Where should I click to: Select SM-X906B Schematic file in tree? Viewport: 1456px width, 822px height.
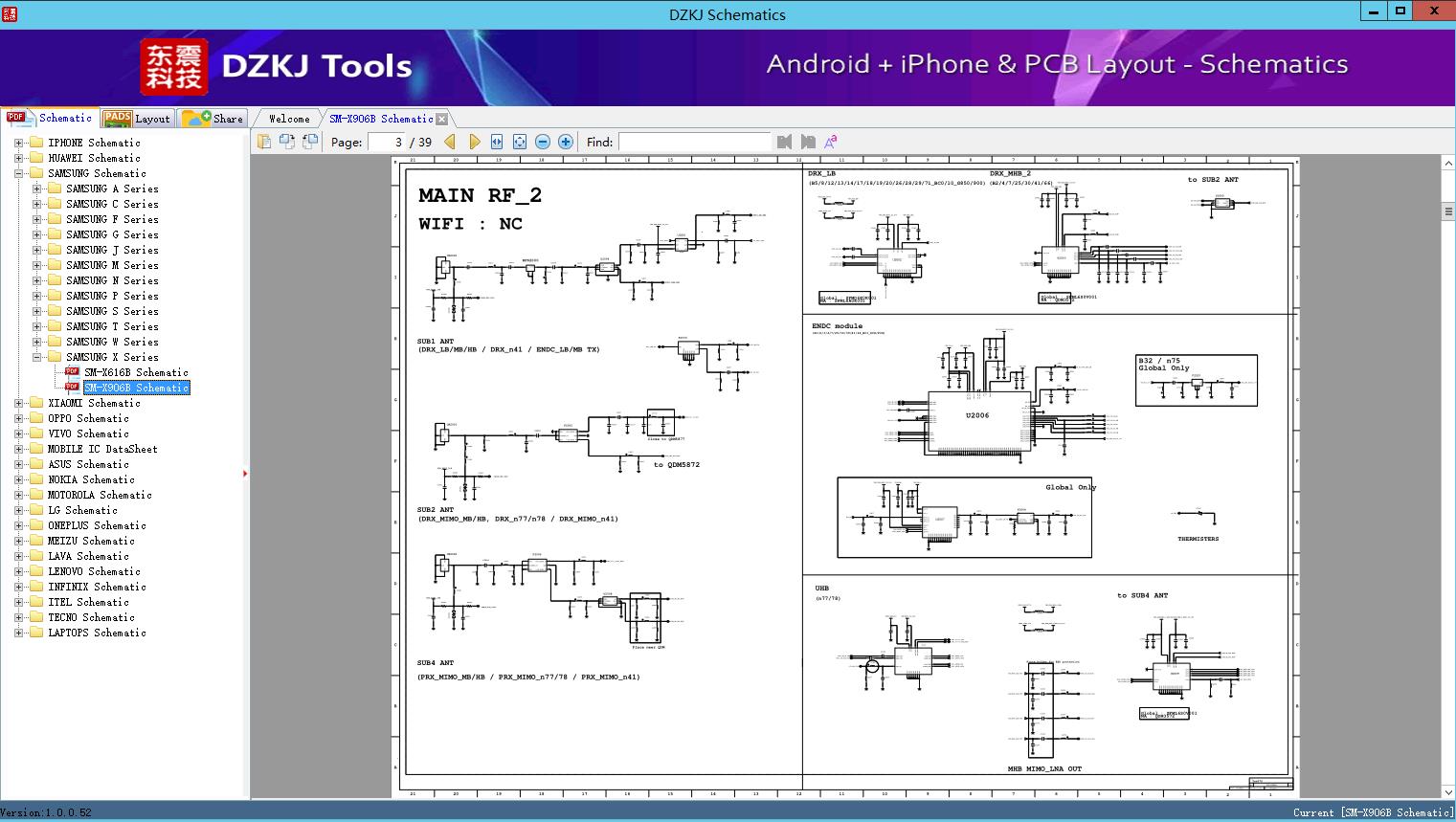(x=136, y=388)
